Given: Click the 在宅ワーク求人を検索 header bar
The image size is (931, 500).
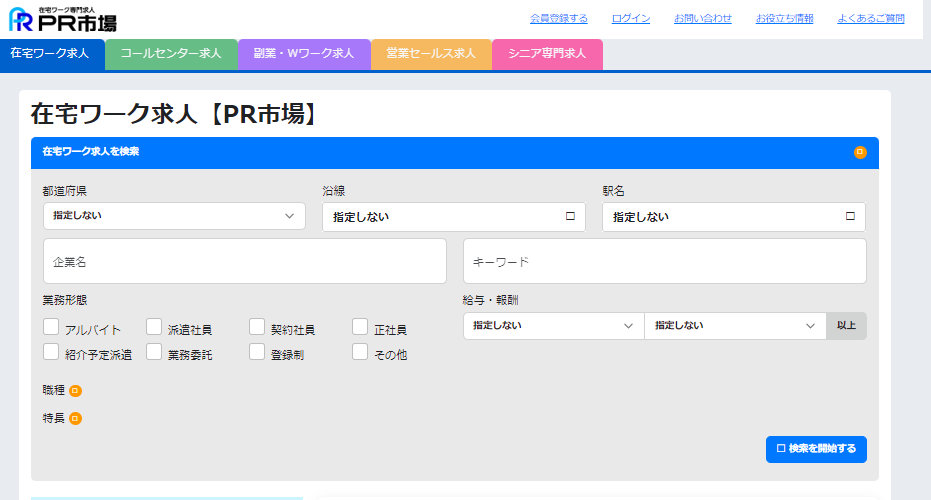Looking at the screenshot, I should tap(455, 153).
